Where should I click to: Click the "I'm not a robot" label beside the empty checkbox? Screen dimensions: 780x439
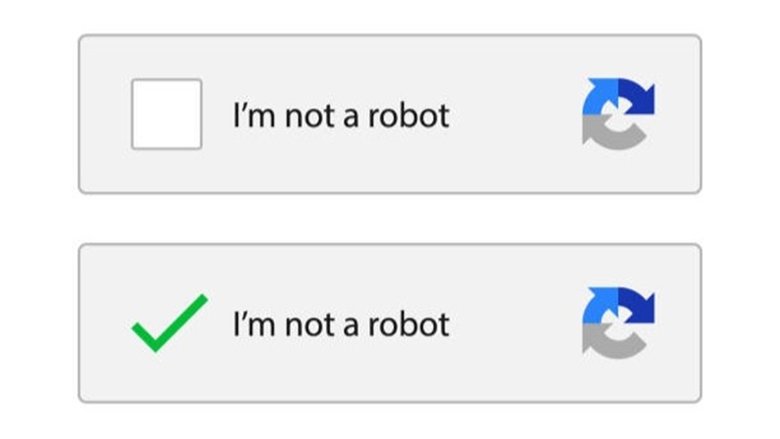[341, 116]
